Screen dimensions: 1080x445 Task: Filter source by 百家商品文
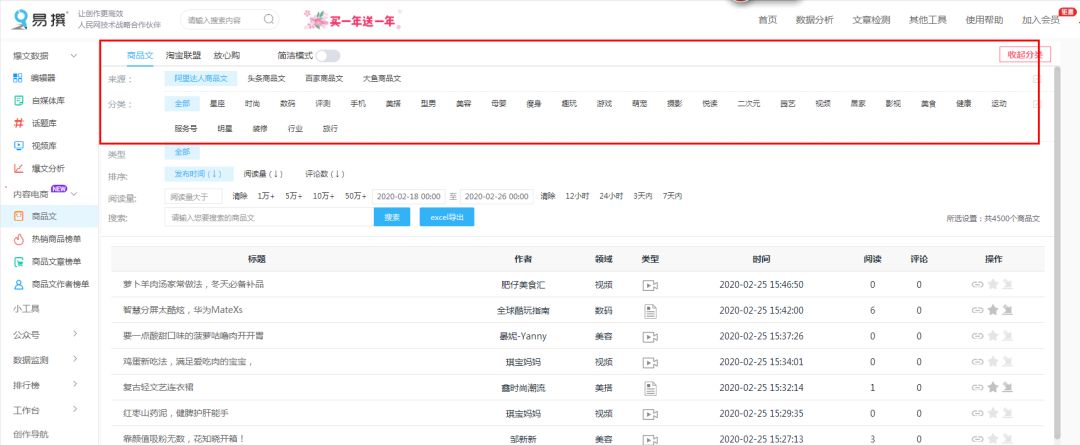[x=324, y=79]
